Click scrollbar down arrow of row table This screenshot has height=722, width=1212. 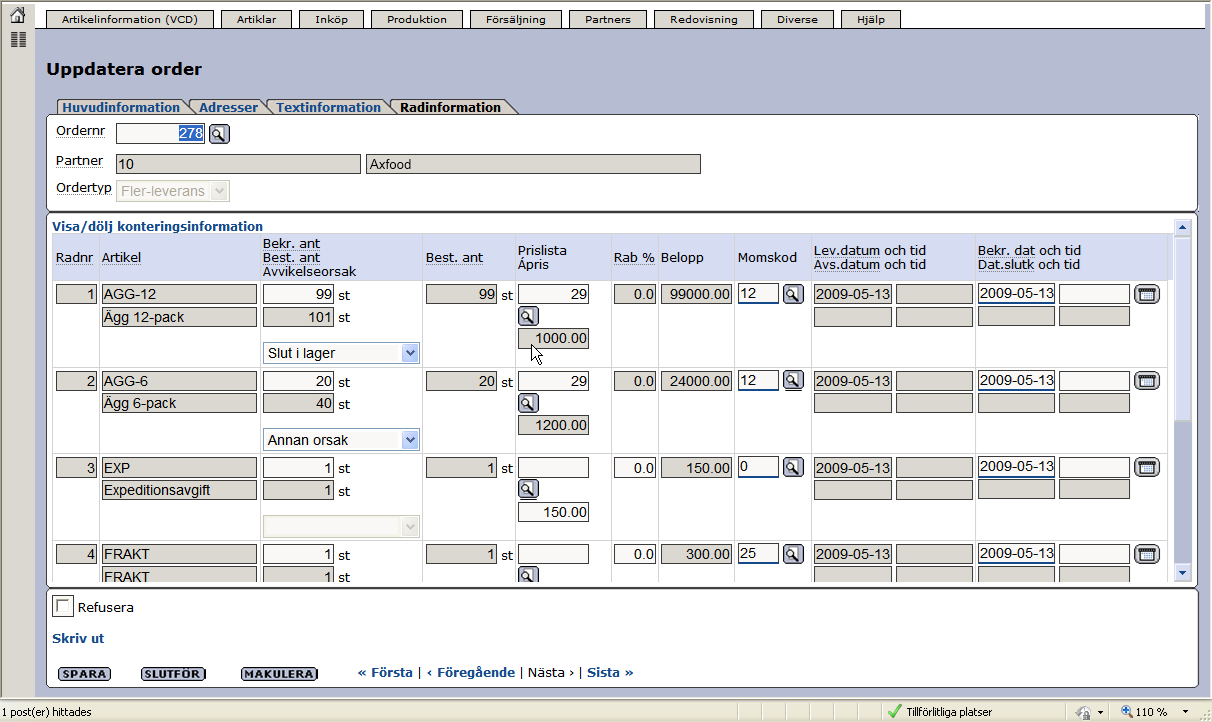click(x=1183, y=573)
